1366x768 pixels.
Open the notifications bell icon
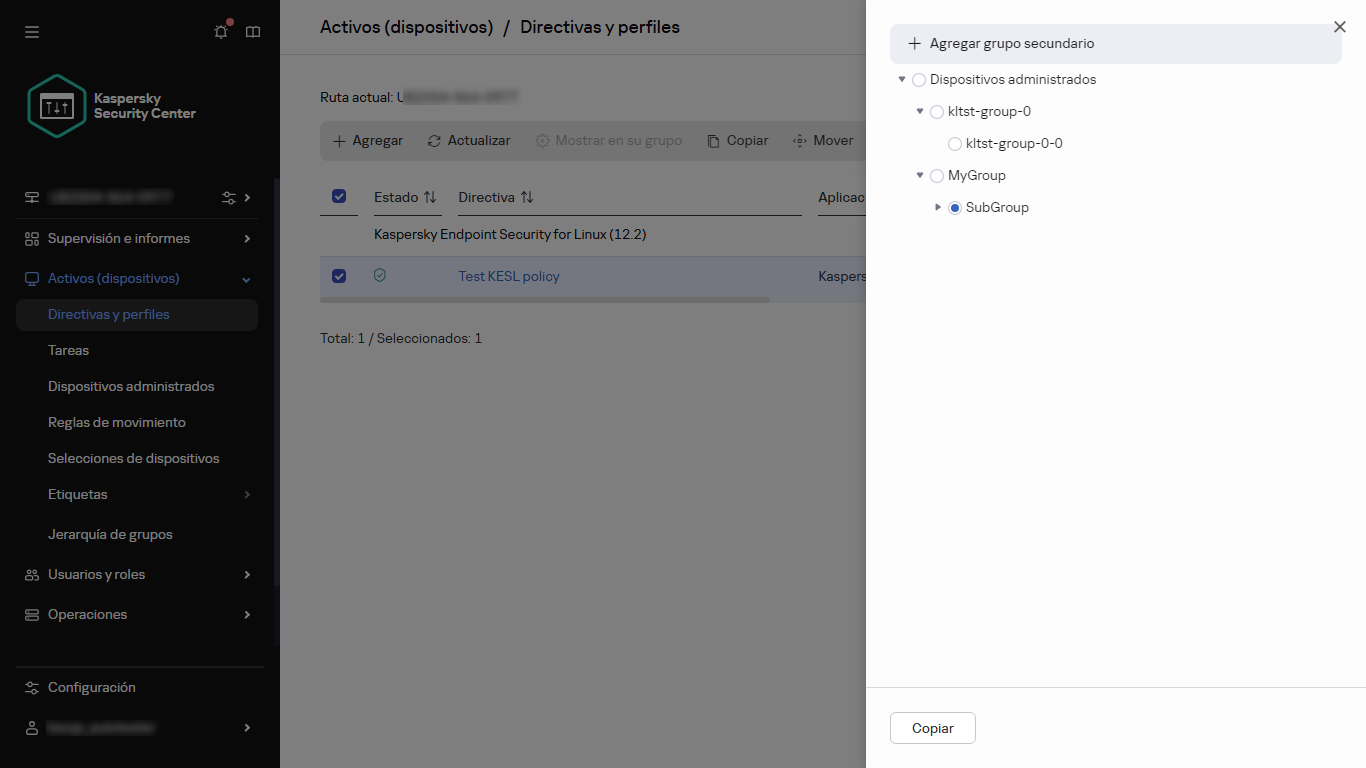221,32
